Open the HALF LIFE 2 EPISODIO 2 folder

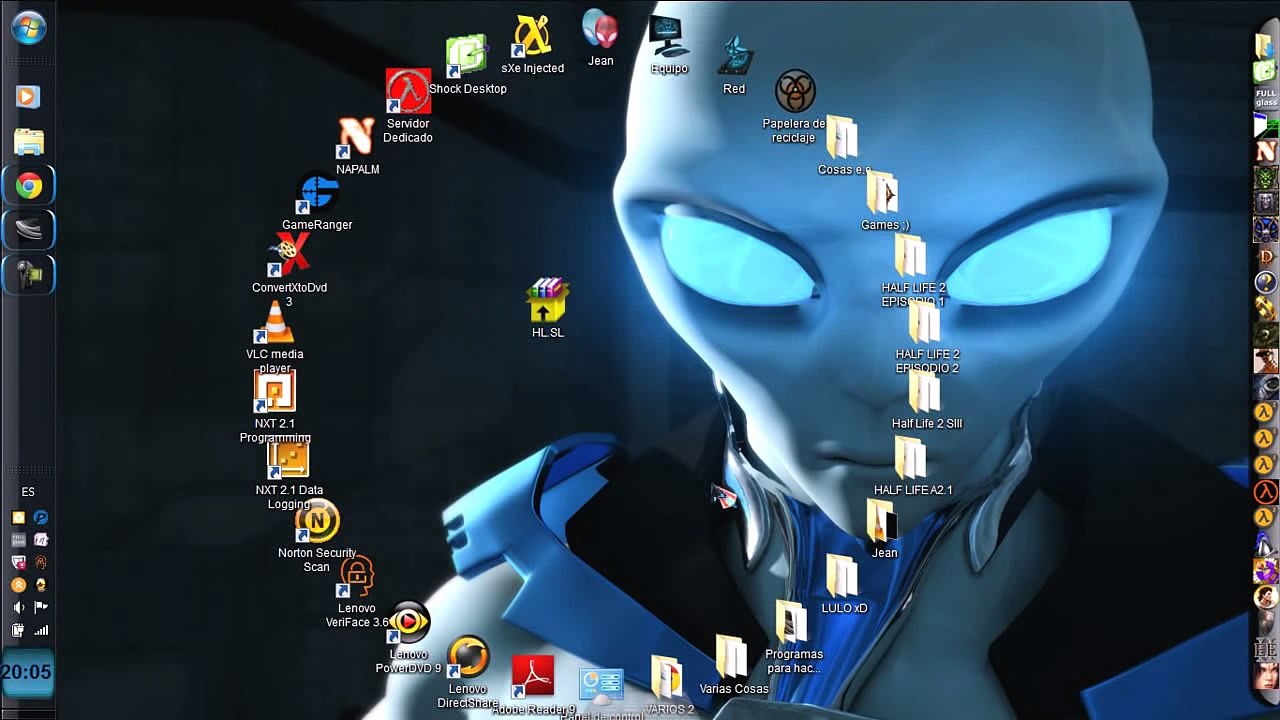click(x=925, y=323)
